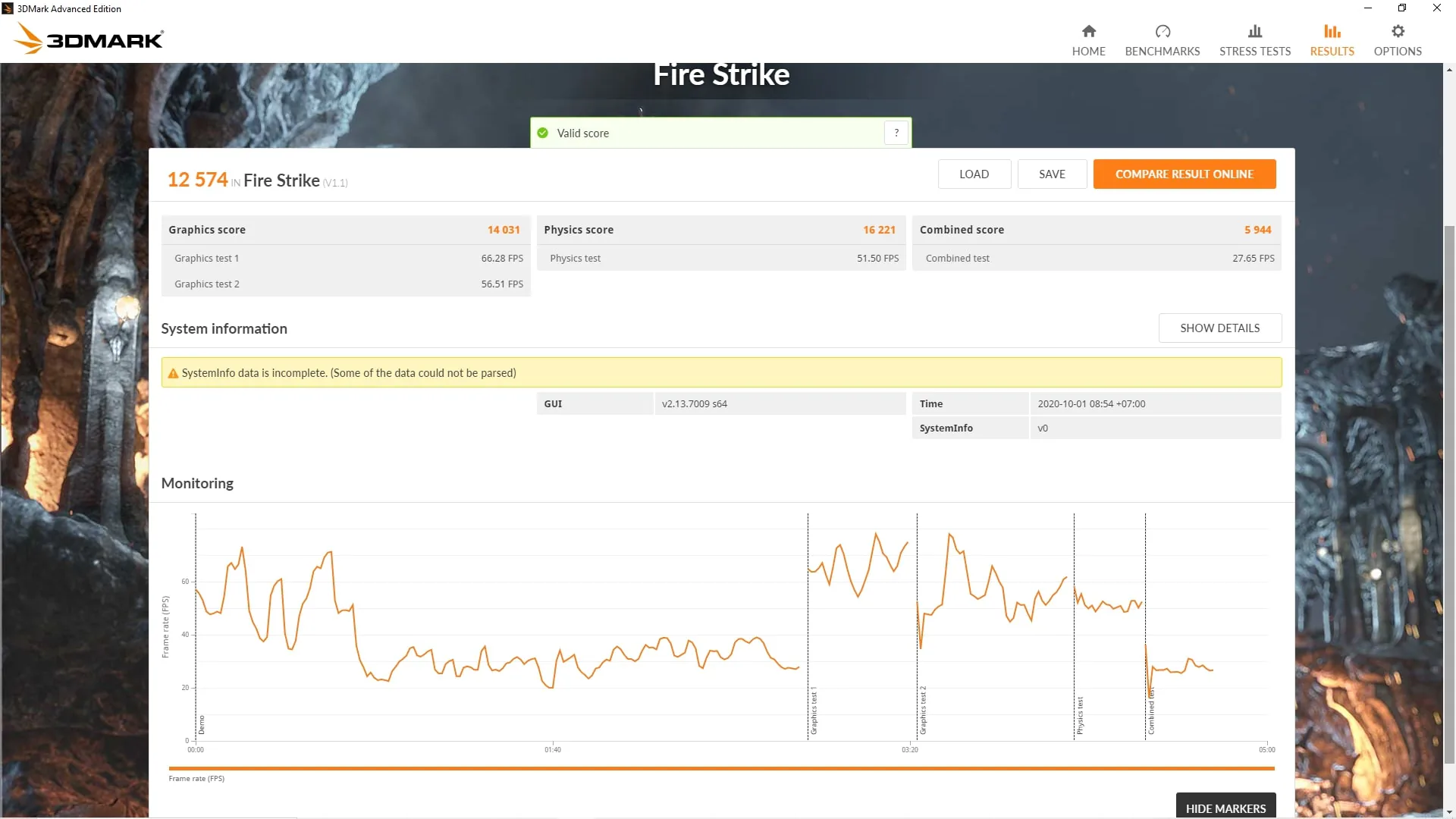This screenshot has width=1456, height=819.
Task: Click the orange Frame rate range bar
Action: [x=721, y=768]
